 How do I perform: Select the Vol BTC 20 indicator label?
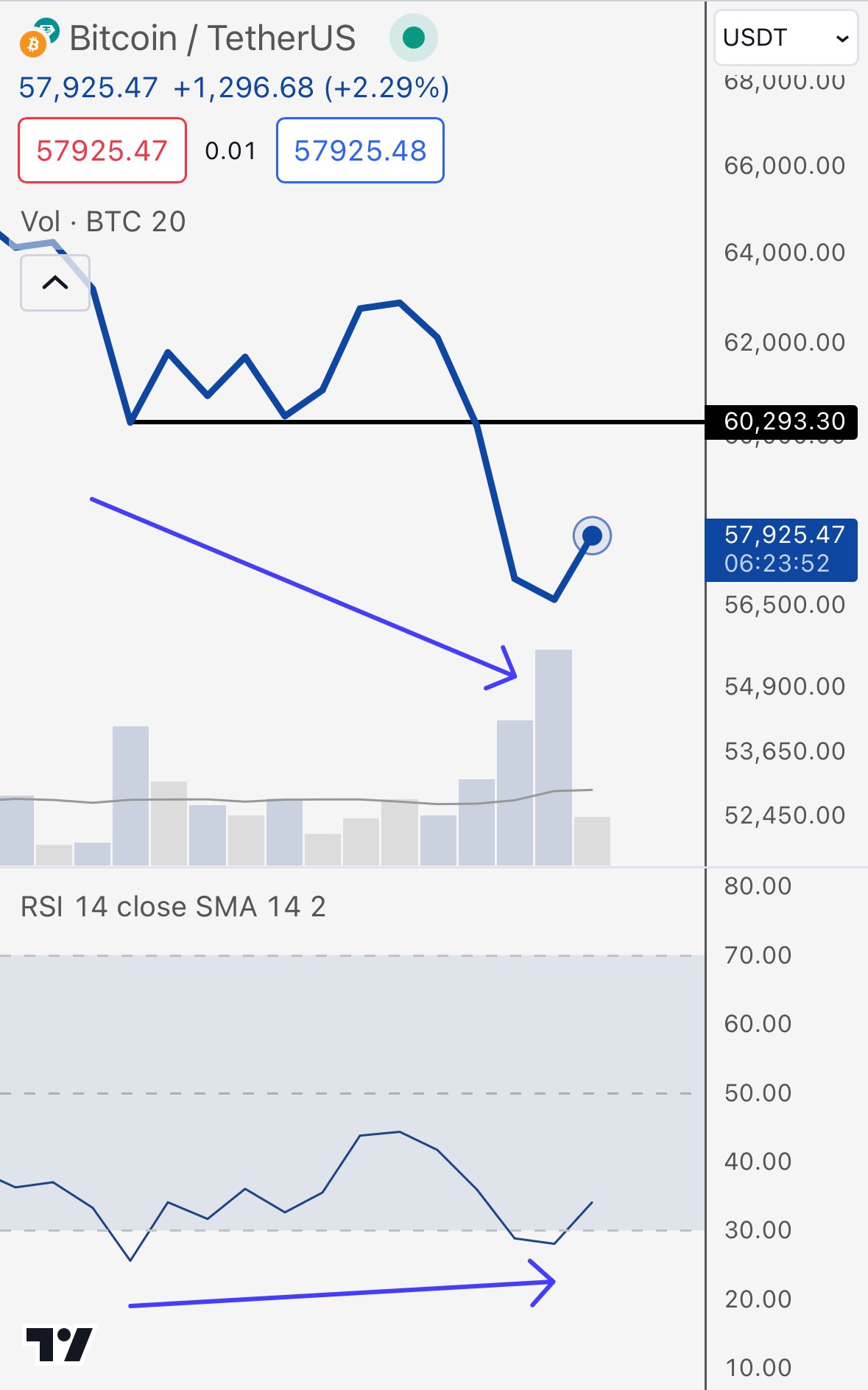[103, 221]
